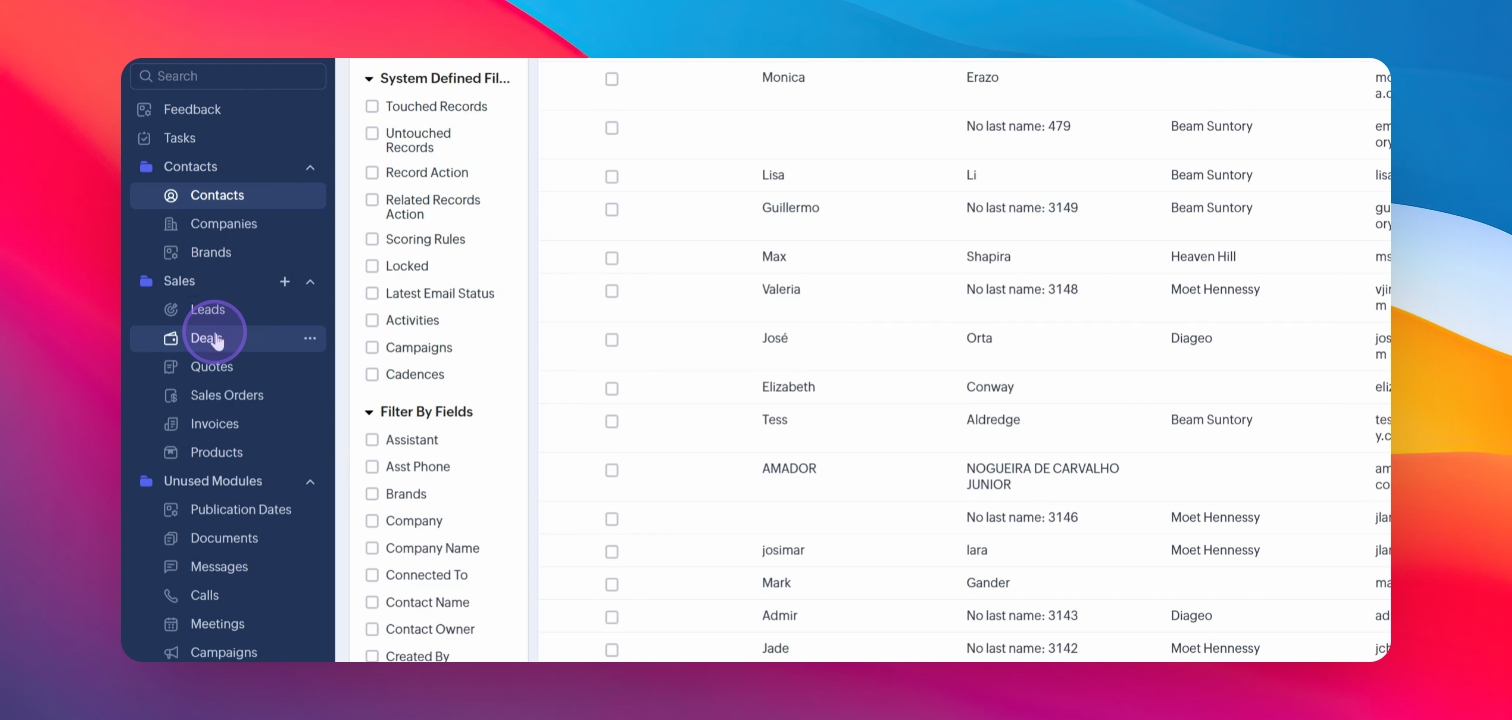
Task: Tick the Latest Email Status filter
Action: click(372, 293)
